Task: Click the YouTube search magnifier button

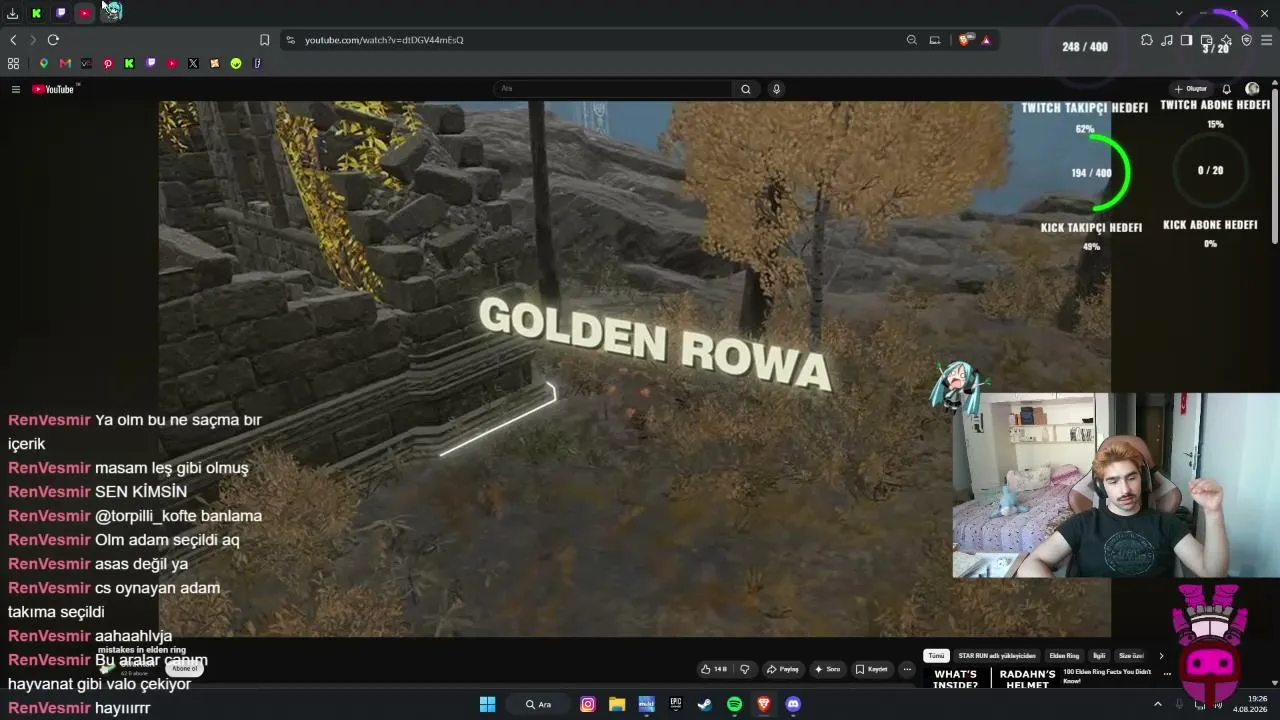Action: (x=746, y=89)
